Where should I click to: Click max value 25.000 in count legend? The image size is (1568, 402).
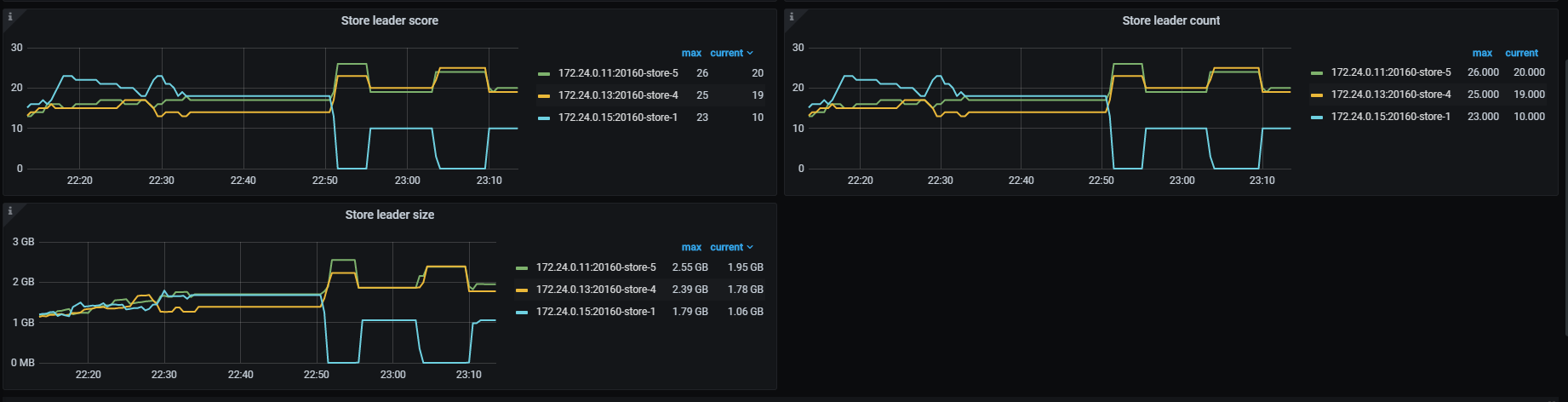pyautogui.click(x=1483, y=95)
